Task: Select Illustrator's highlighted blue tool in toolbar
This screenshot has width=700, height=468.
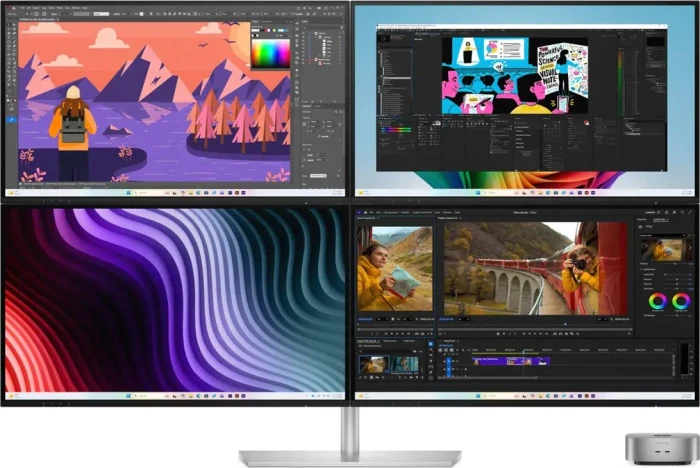Action: [x=12, y=120]
